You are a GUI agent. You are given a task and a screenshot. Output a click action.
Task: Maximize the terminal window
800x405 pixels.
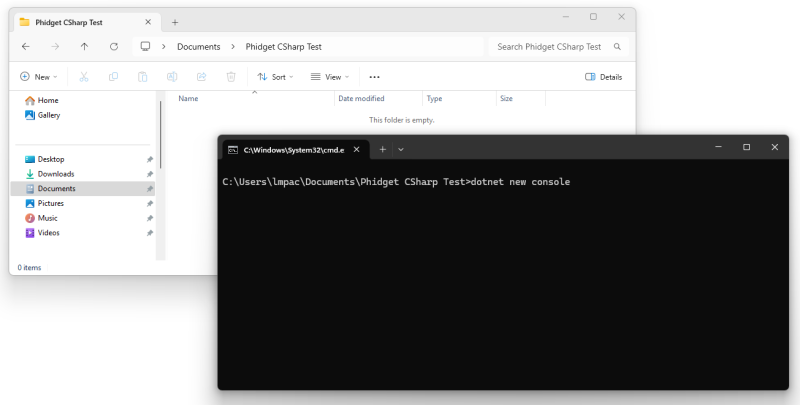tap(746, 147)
